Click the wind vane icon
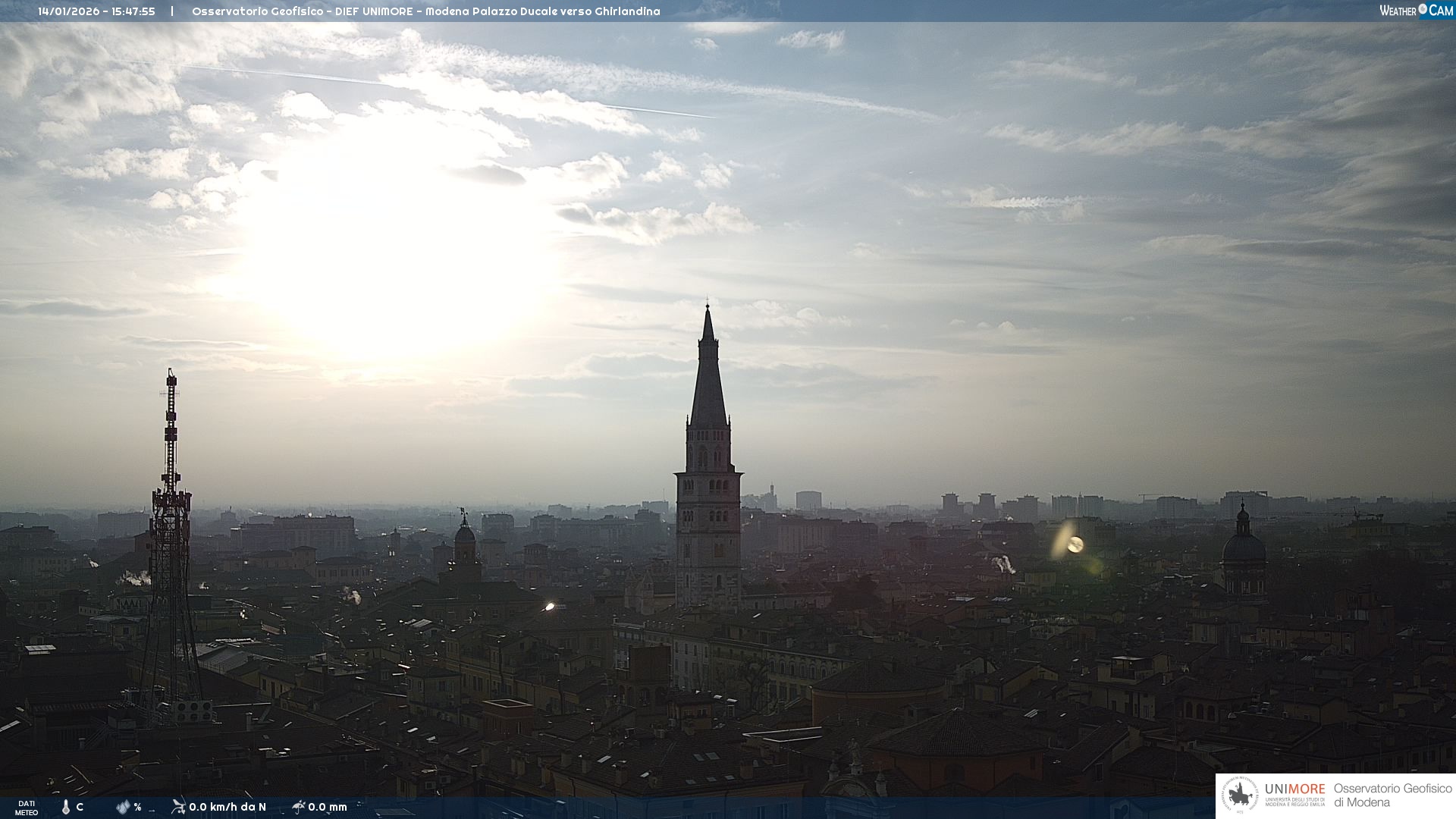Viewport: 1456px width, 819px height. click(178, 806)
